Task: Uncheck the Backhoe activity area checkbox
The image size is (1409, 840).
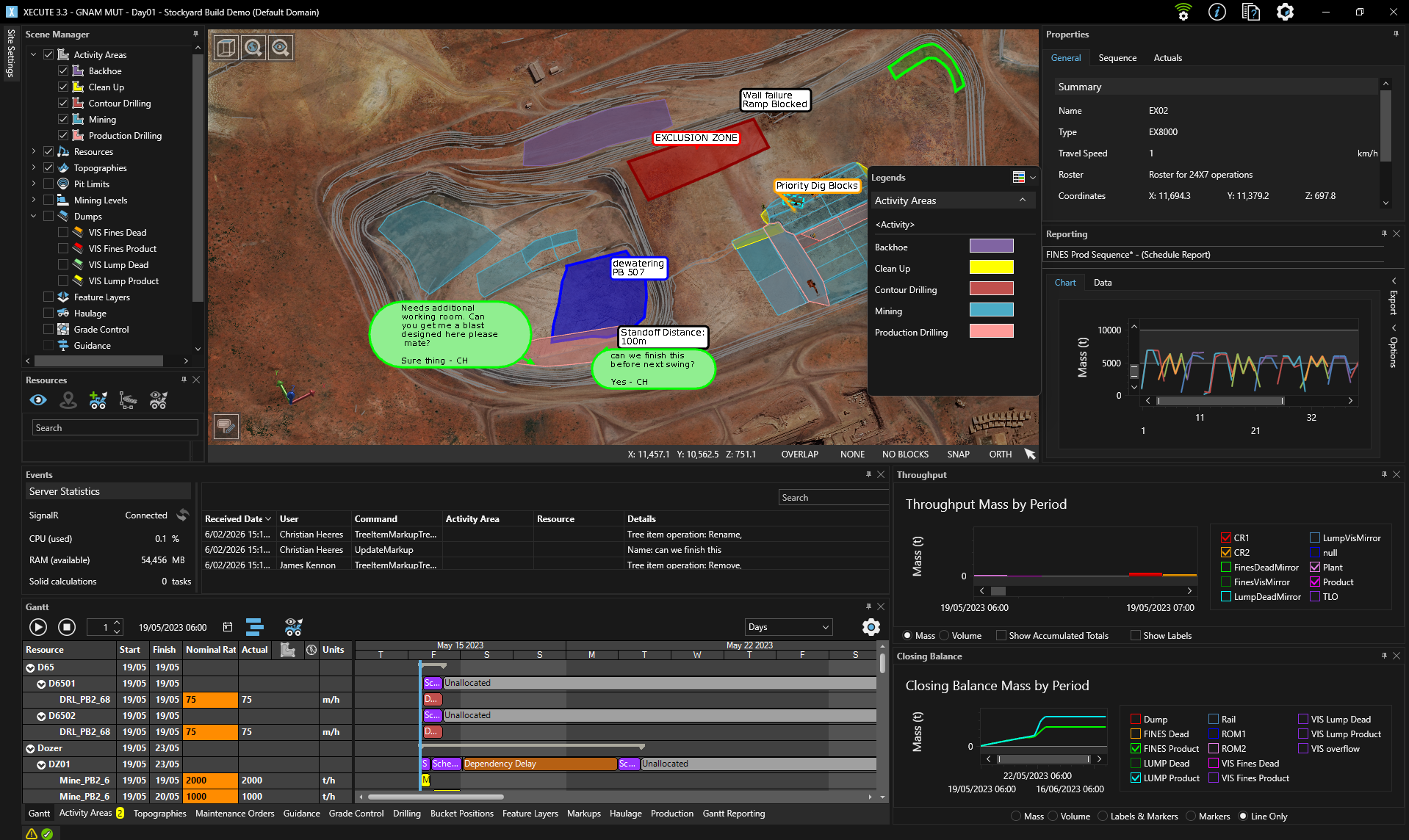Action: (63, 71)
